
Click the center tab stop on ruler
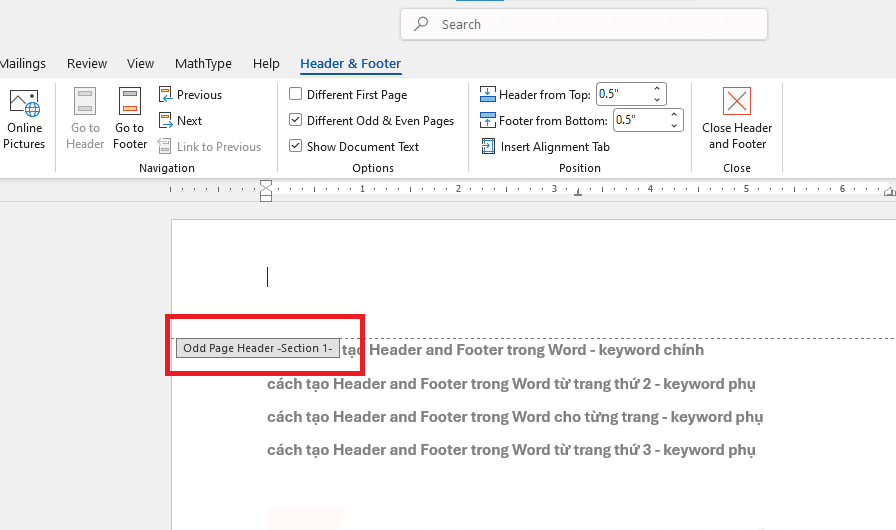(578, 192)
